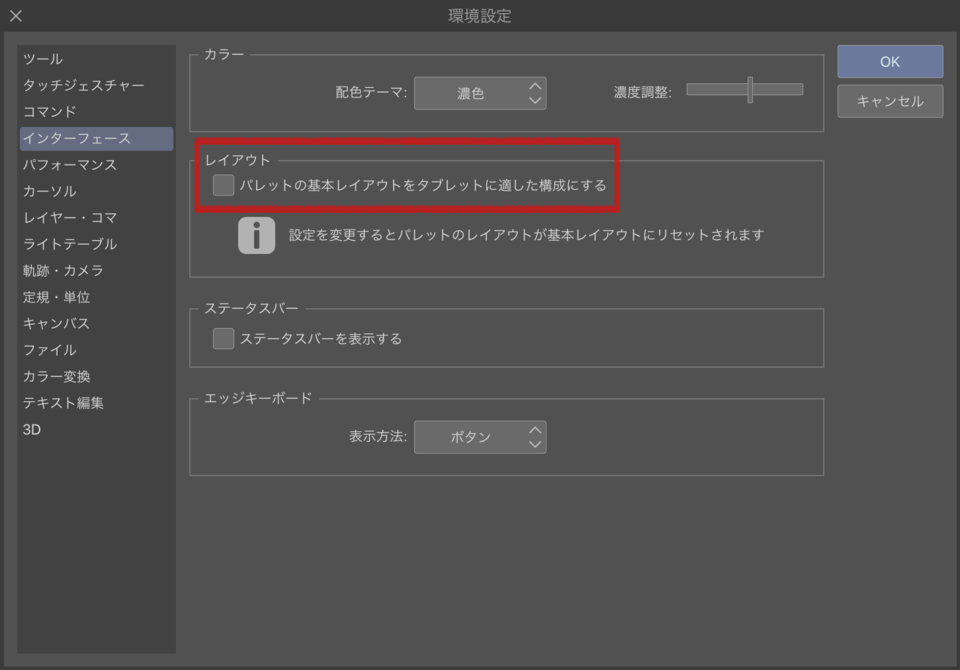Open the 表示方法 dropdown
This screenshot has height=670, width=960.
pyautogui.click(x=480, y=437)
